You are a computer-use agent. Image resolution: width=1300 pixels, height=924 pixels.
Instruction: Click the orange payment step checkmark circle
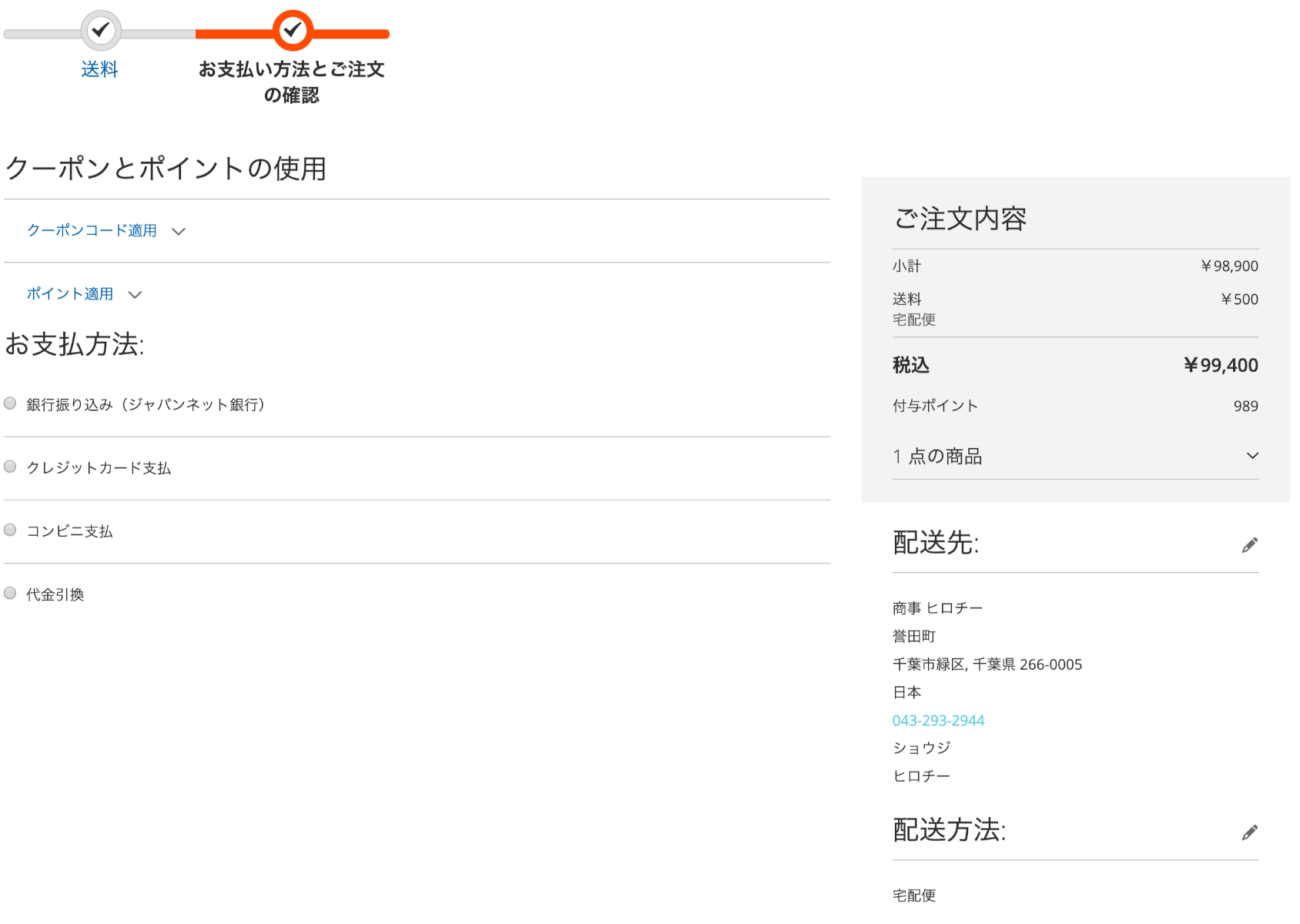pyautogui.click(x=293, y=31)
